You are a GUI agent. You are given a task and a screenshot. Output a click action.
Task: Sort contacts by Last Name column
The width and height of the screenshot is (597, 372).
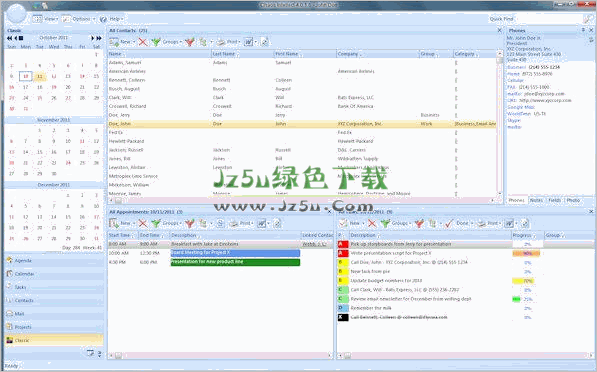pos(242,54)
